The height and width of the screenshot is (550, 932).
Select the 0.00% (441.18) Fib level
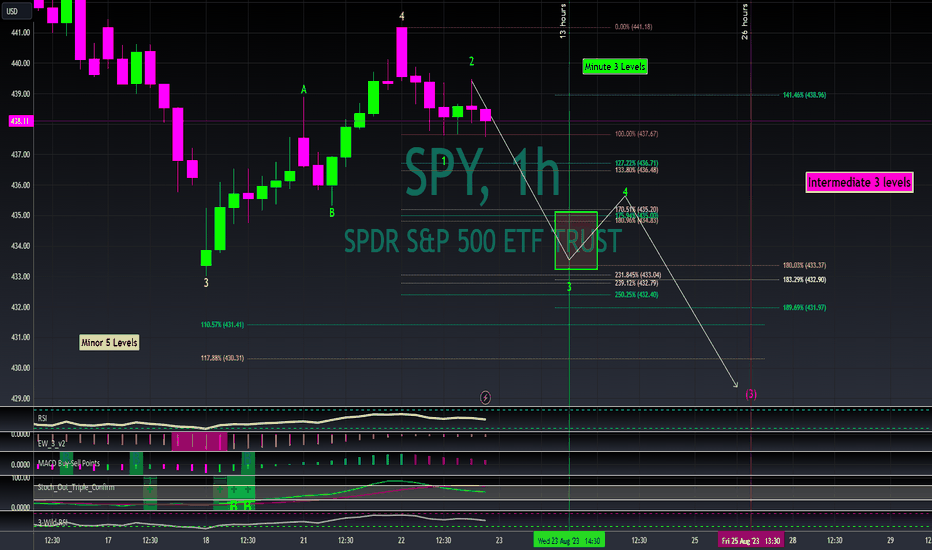tap(633, 27)
